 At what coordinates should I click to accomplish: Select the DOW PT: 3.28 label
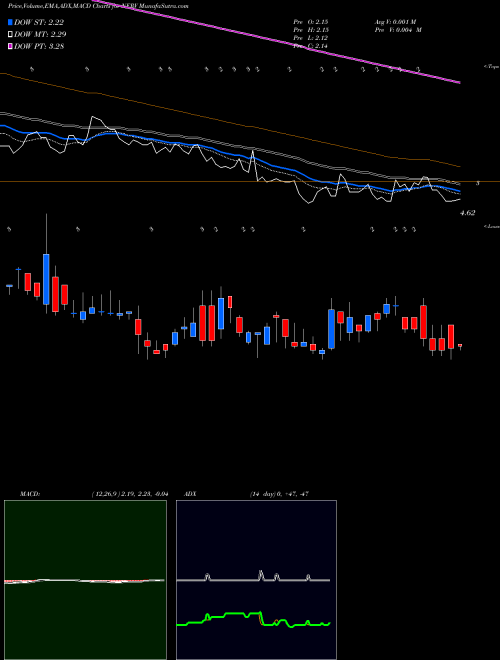point(39,46)
